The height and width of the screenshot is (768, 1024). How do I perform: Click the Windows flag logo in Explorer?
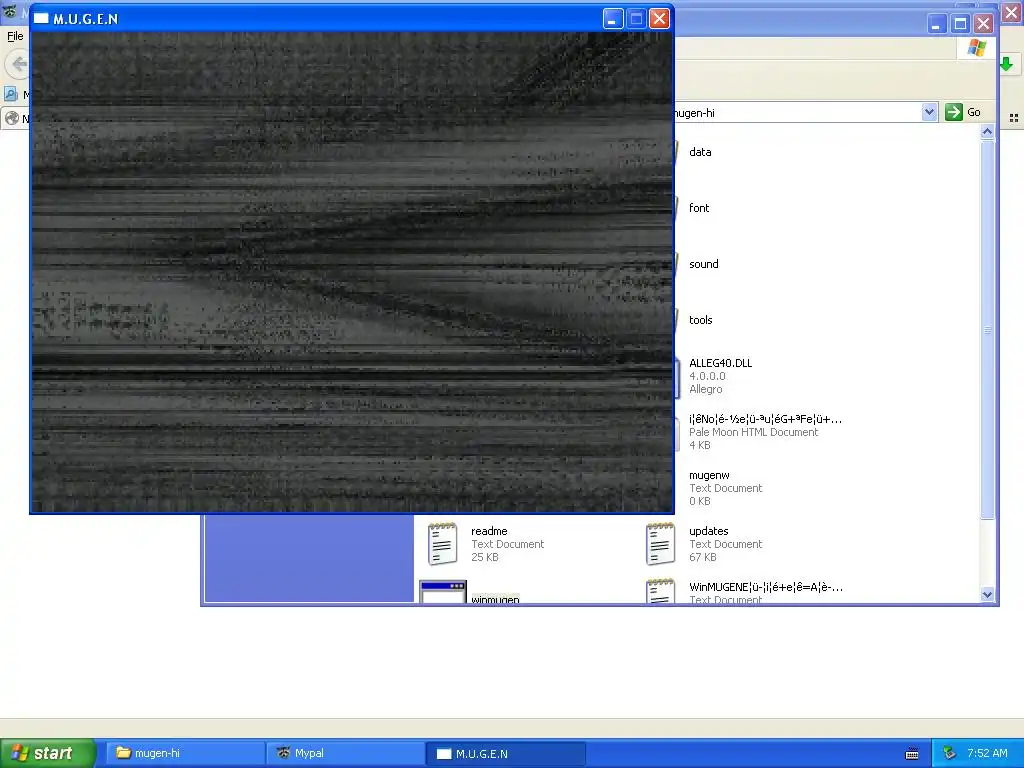[977, 48]
